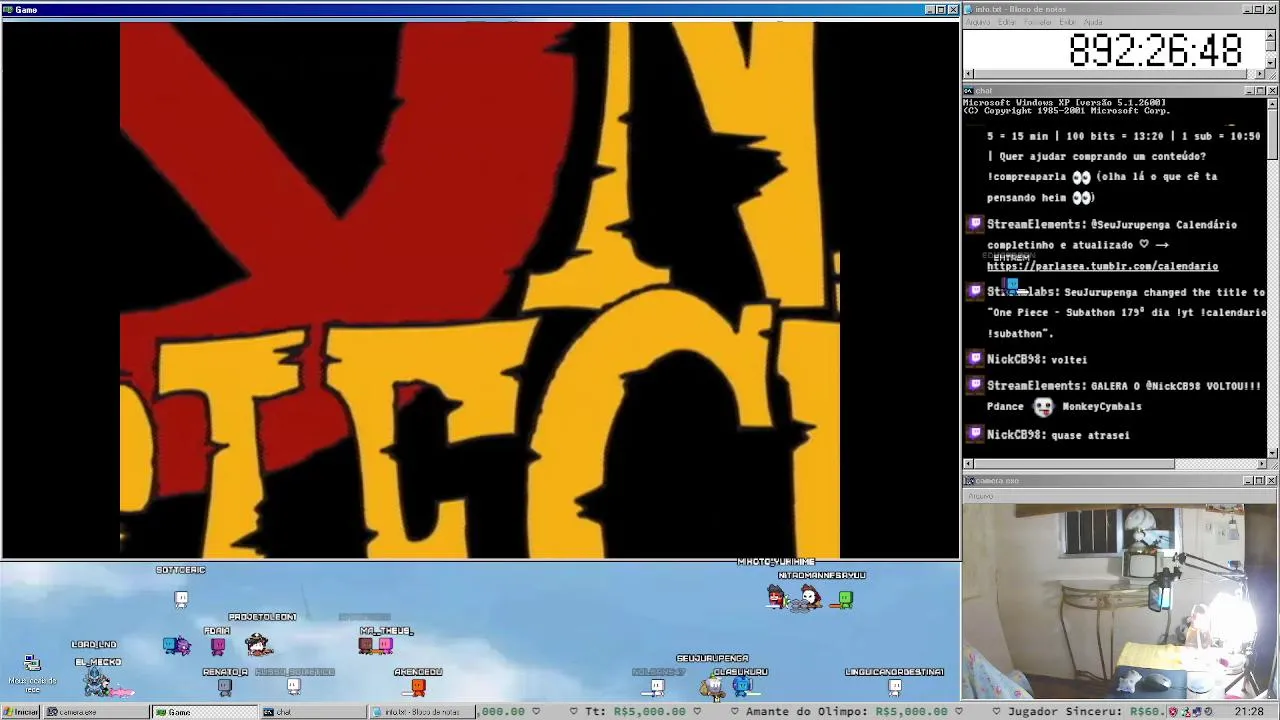Viewport: 1280px width, 720px height.
Task: Select the EL_MECKO armored avatar
Action: [97, 683]
